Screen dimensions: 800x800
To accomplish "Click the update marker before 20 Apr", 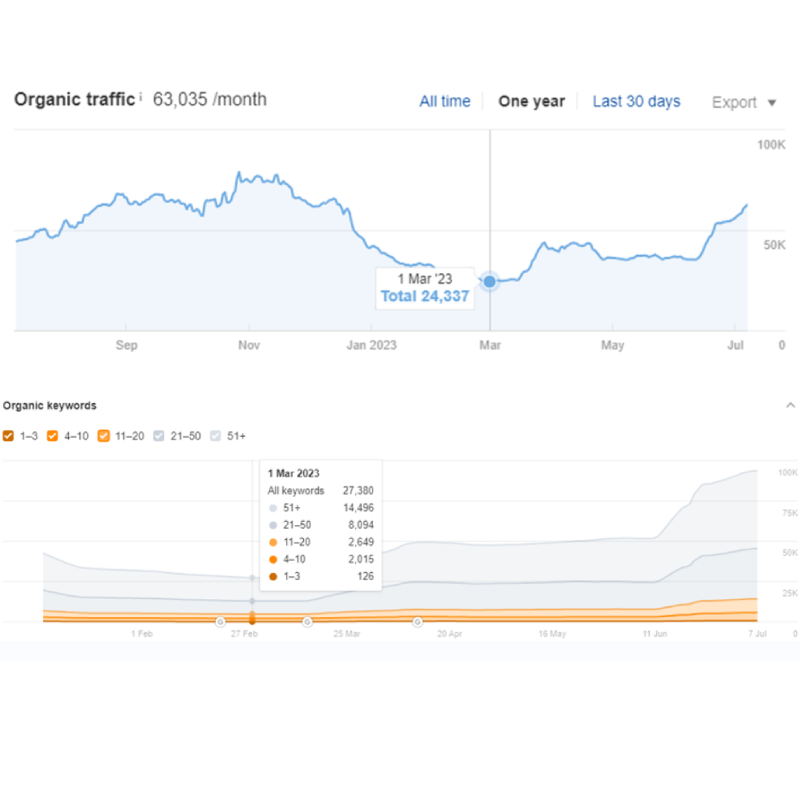I will (417, 621).
